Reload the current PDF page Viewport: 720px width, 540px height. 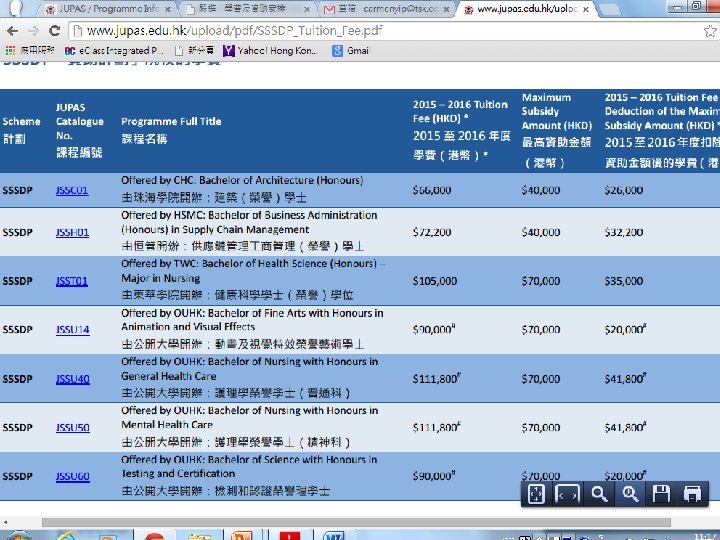(x=54, y=31)
